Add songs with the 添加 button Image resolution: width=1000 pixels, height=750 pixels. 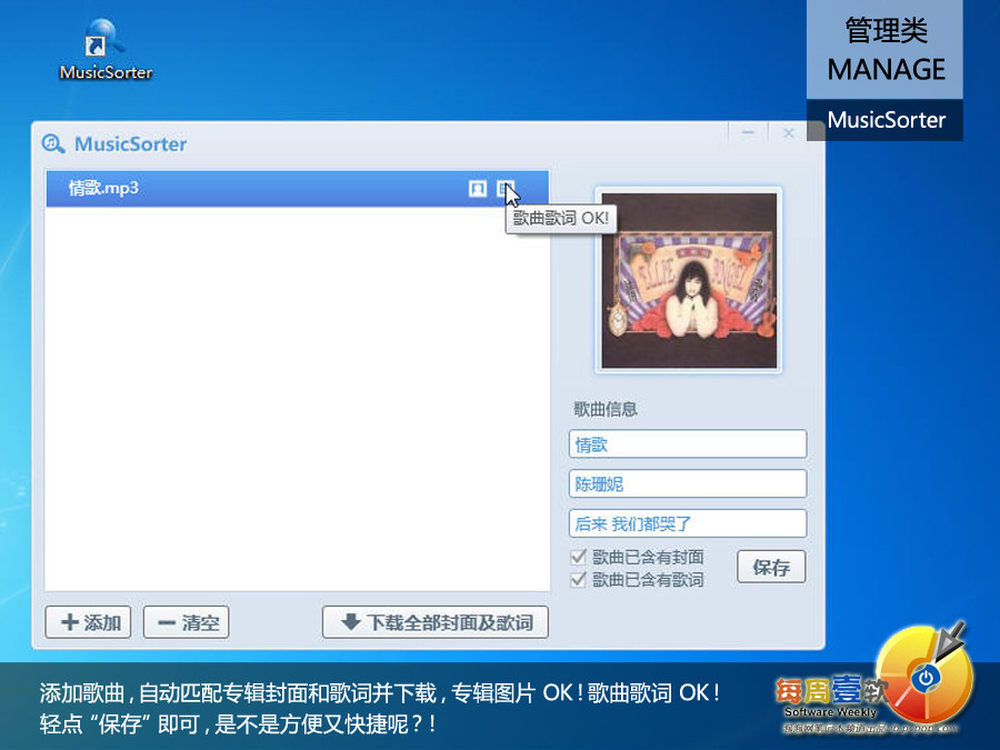88,622
